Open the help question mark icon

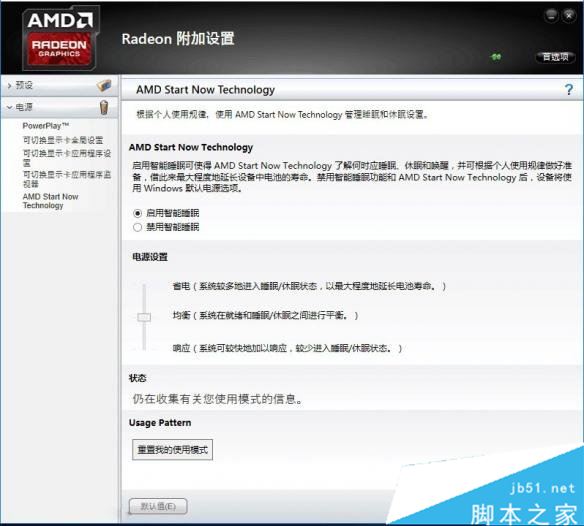[x=569, y=89]
